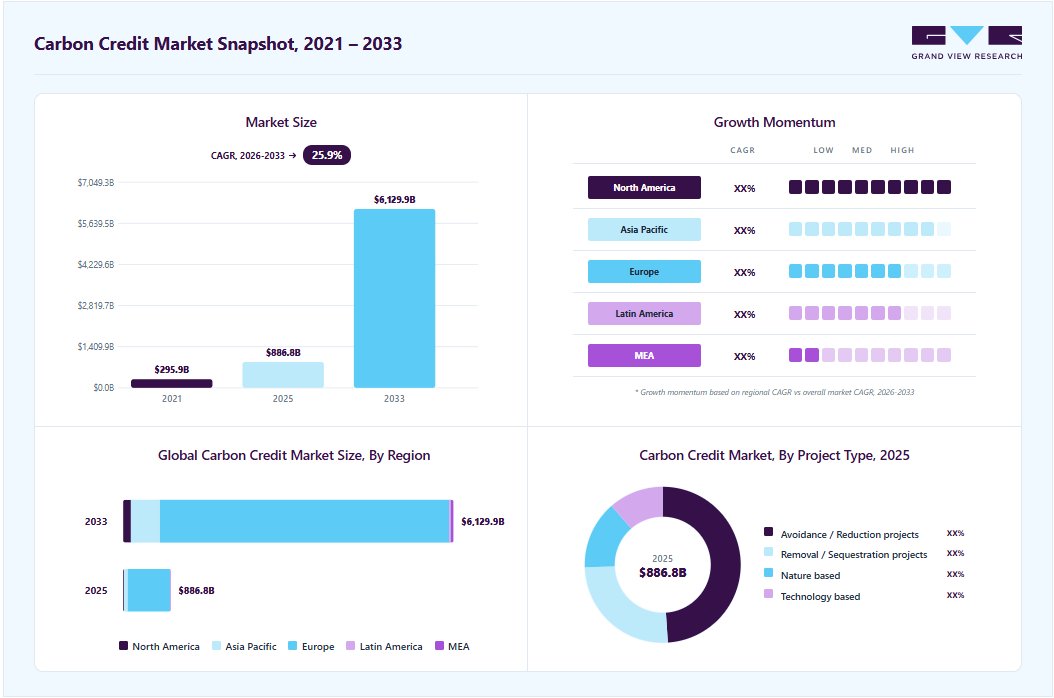1054x698 pixels.
Task: Click the Europe segment of 2025 bar
Action: (149, 590)
